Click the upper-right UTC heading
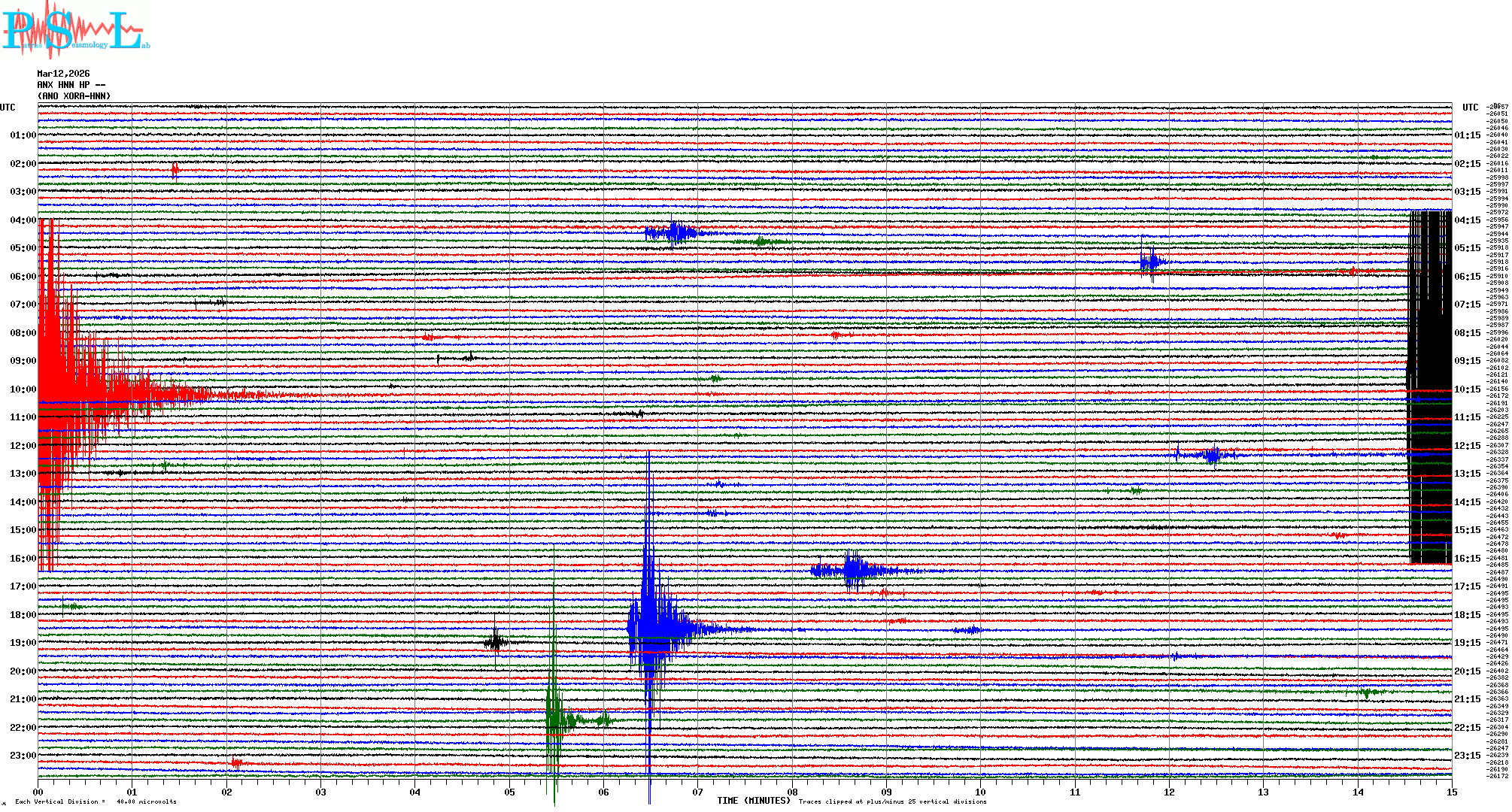 (1470, 108)
